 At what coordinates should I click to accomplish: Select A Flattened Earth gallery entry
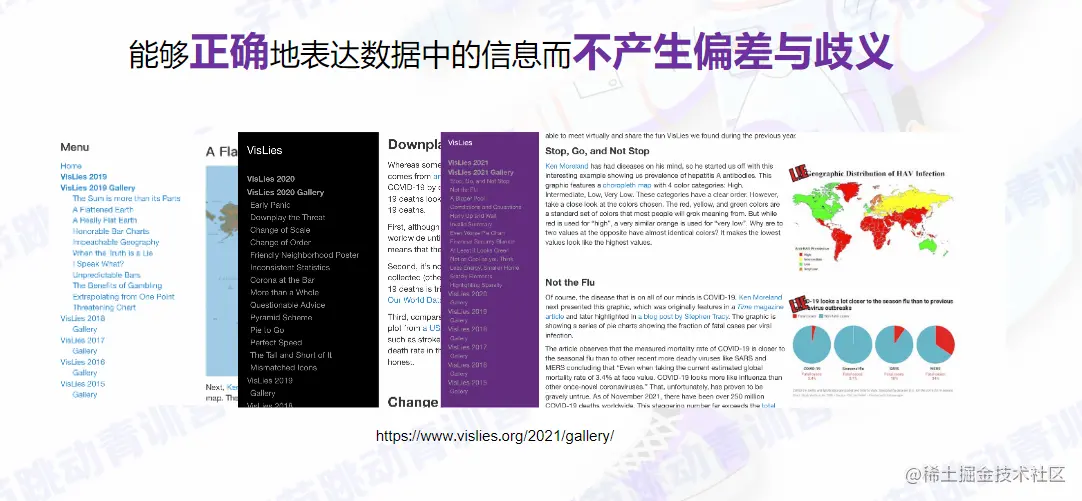tap(103, 209)
